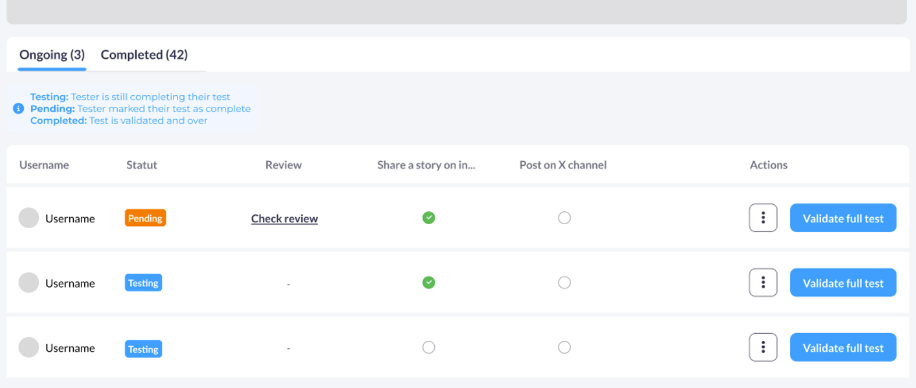Screen dimensions: 916x388
Task: Open three-dot menu in Testing row without shared story
Action: [763, 348]
